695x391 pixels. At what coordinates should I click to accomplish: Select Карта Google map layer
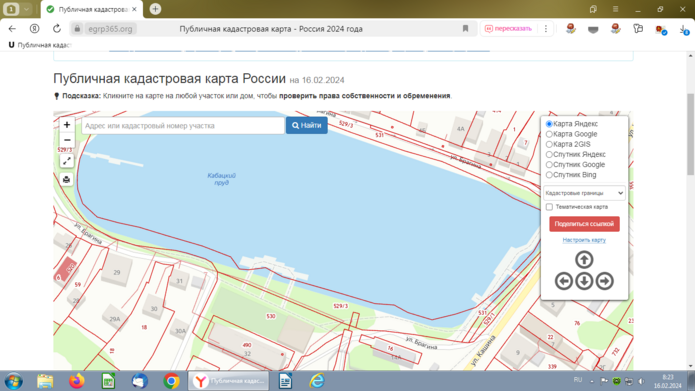549,134
